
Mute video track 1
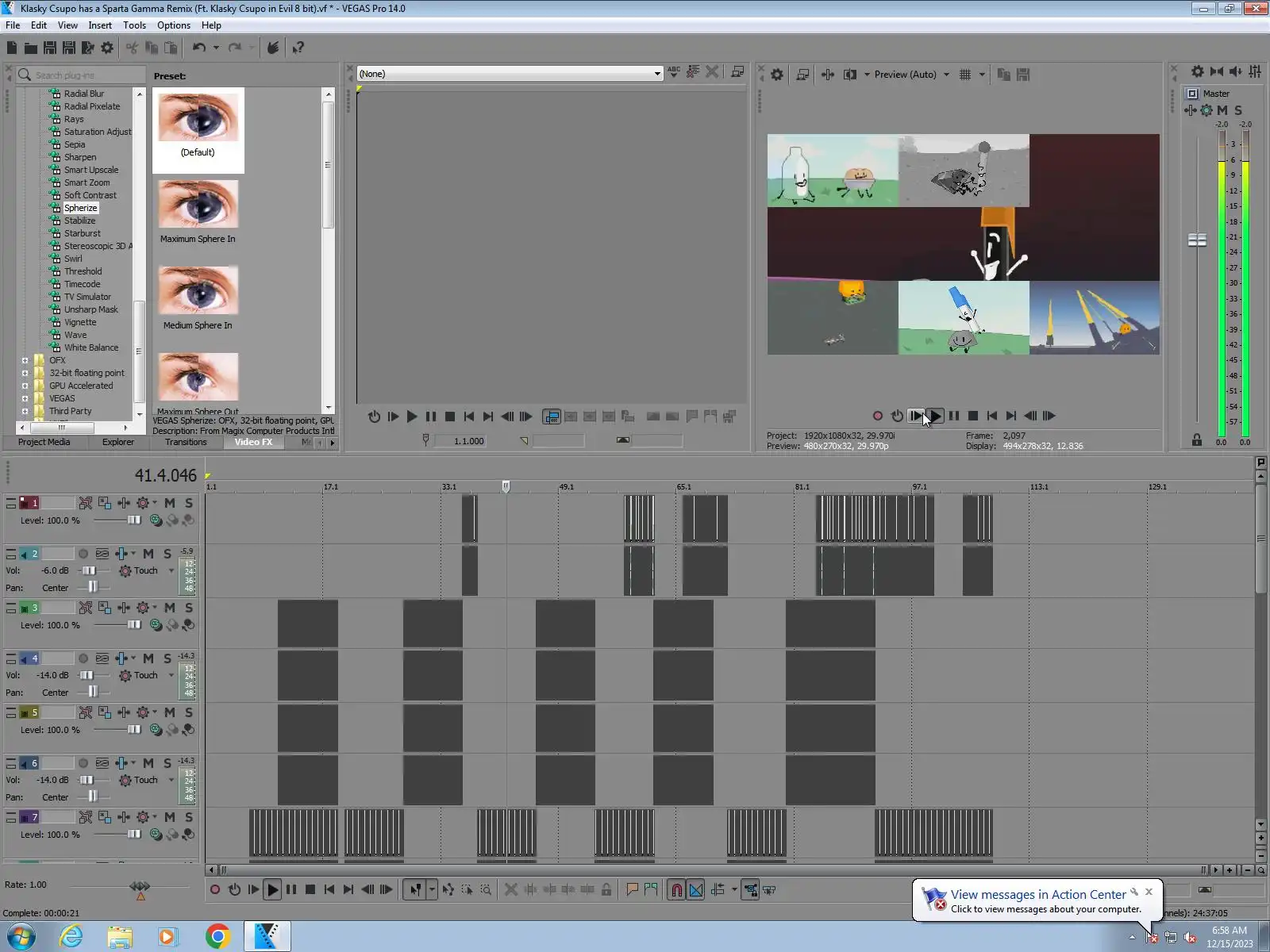tap(170, 503)
